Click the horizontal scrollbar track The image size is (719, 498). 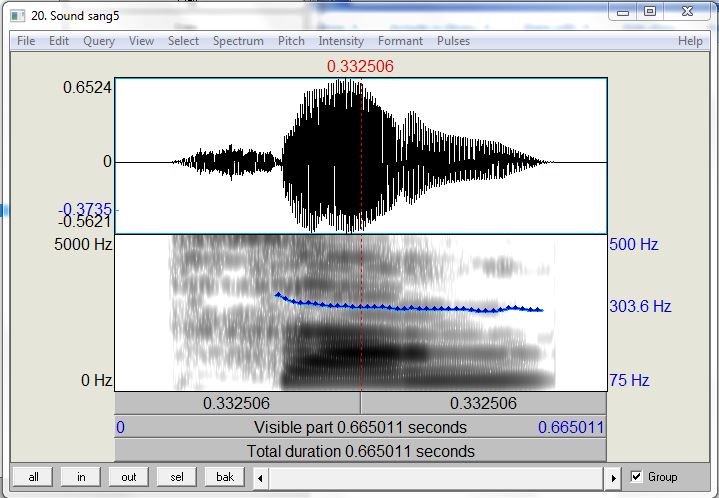(x=437, y=478)
